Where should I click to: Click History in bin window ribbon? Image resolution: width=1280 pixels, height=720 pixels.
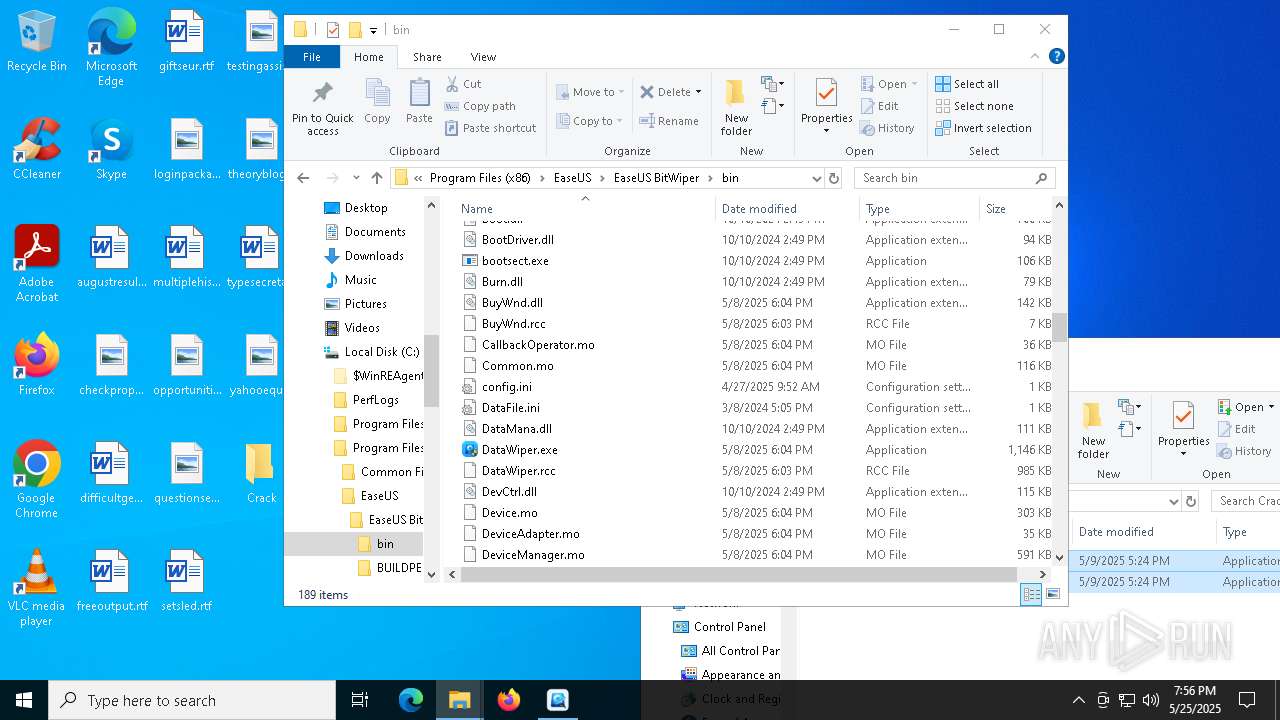[x=887, y=128]
